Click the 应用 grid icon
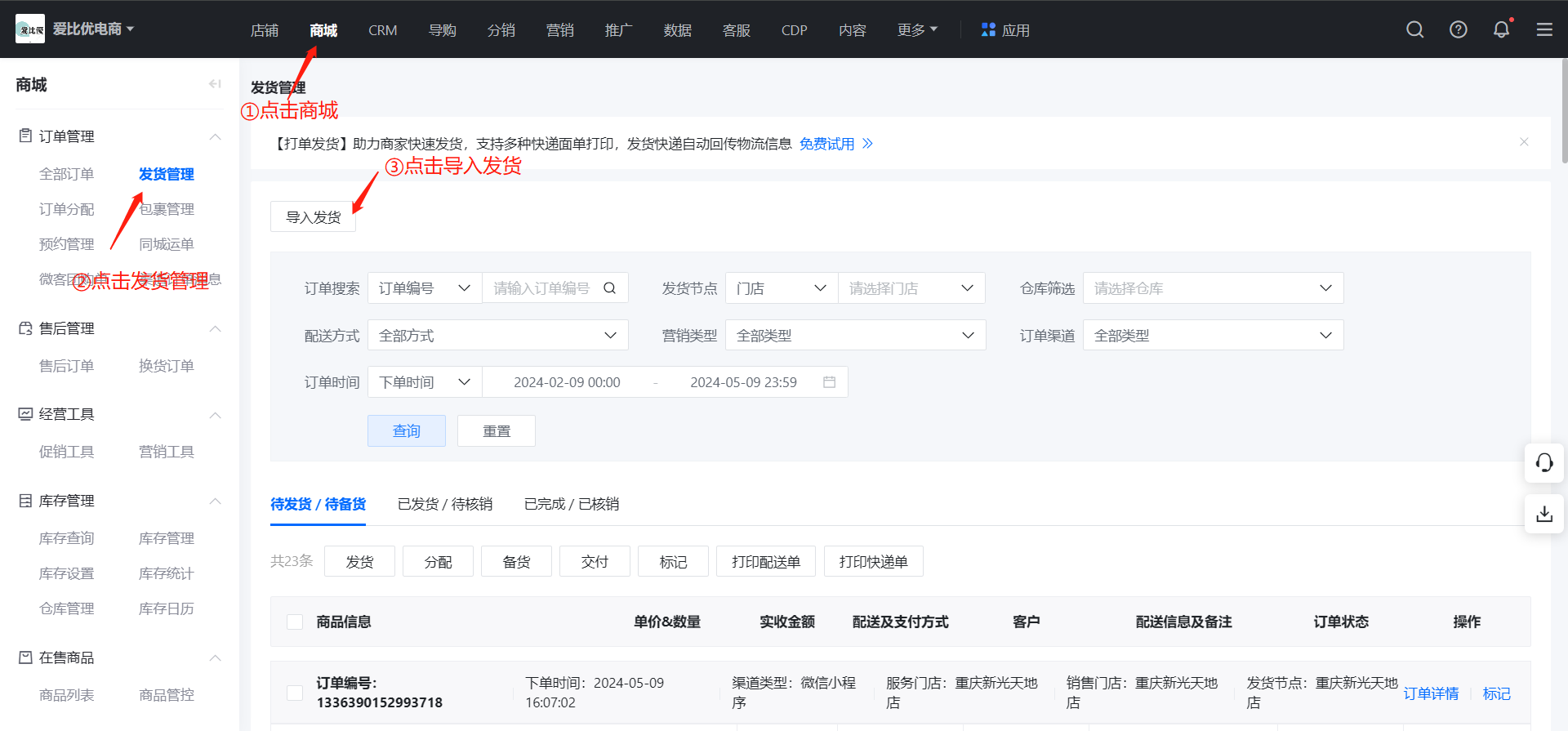Viewport: 1568px width, 731px height. coord(988,29)
